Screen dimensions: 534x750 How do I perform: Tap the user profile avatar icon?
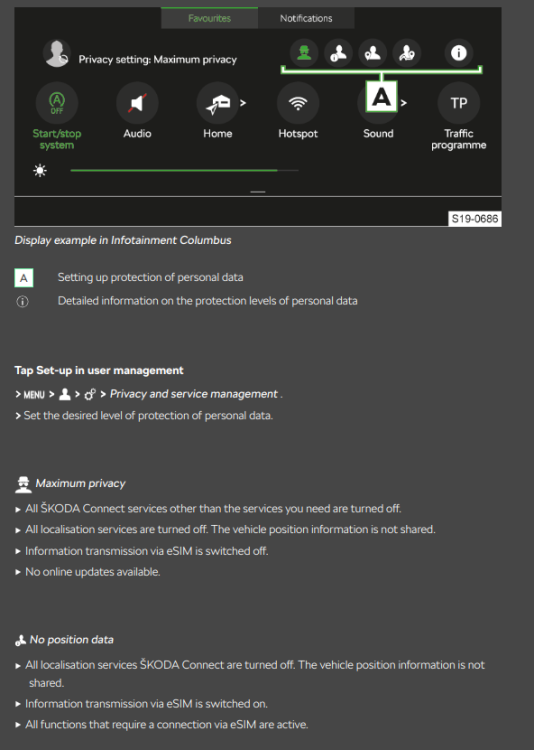(x=57, y=54)
